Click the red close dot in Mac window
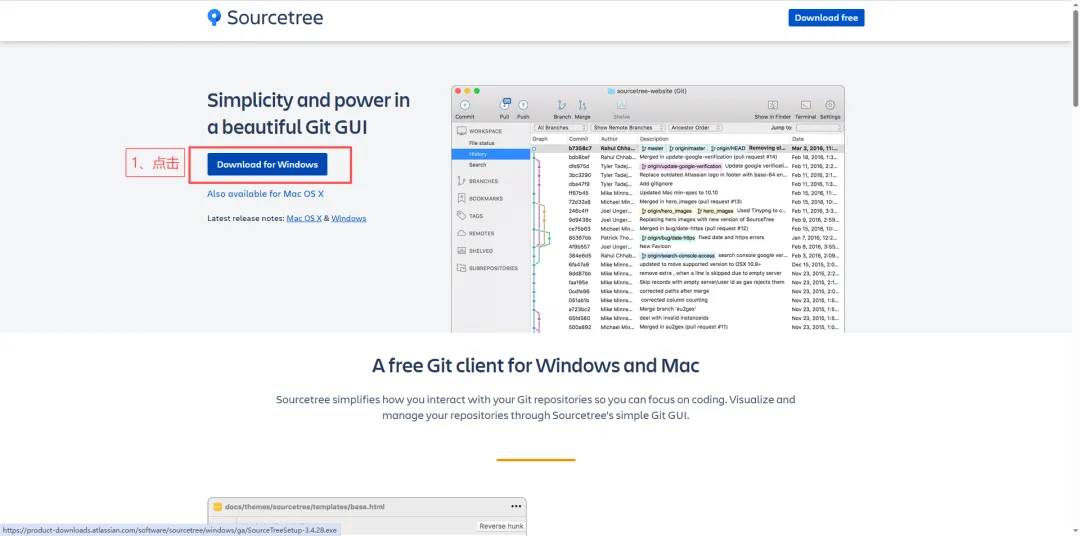Viewport: 1080px width, 536px height. coord(459,91)
